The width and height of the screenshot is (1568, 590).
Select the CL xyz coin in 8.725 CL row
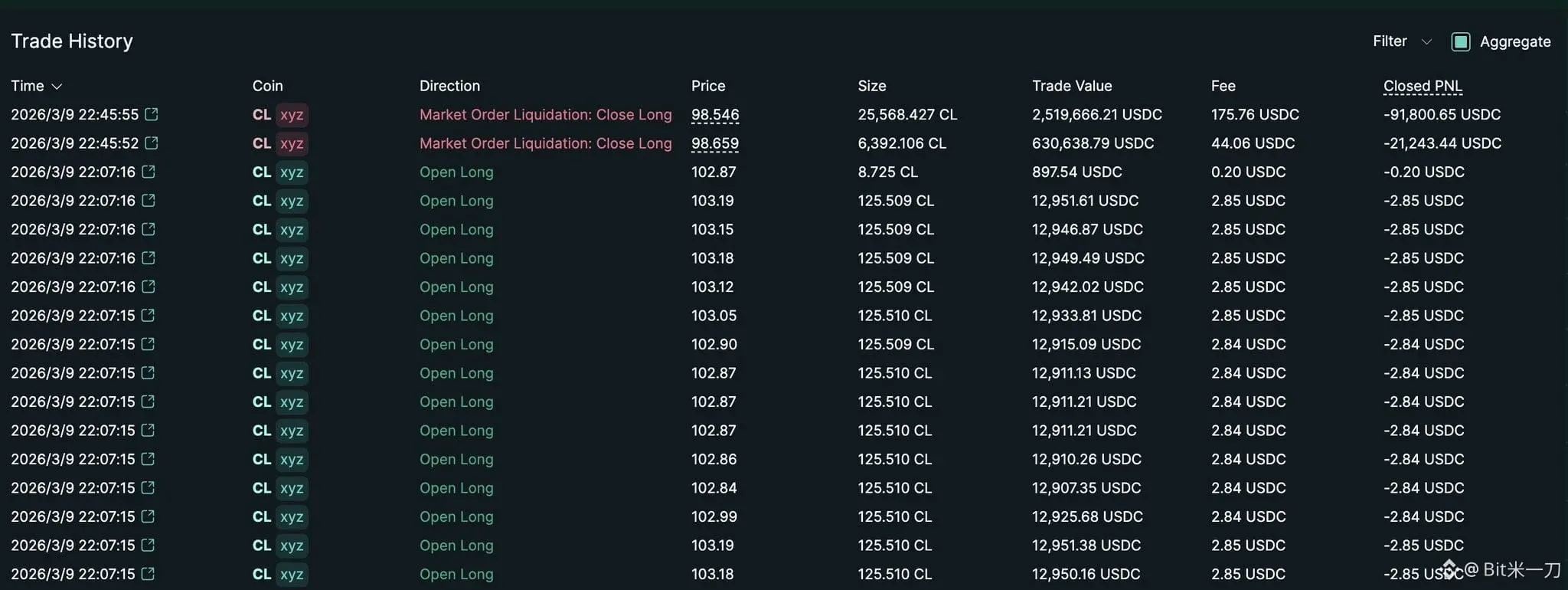click(280, 172)
